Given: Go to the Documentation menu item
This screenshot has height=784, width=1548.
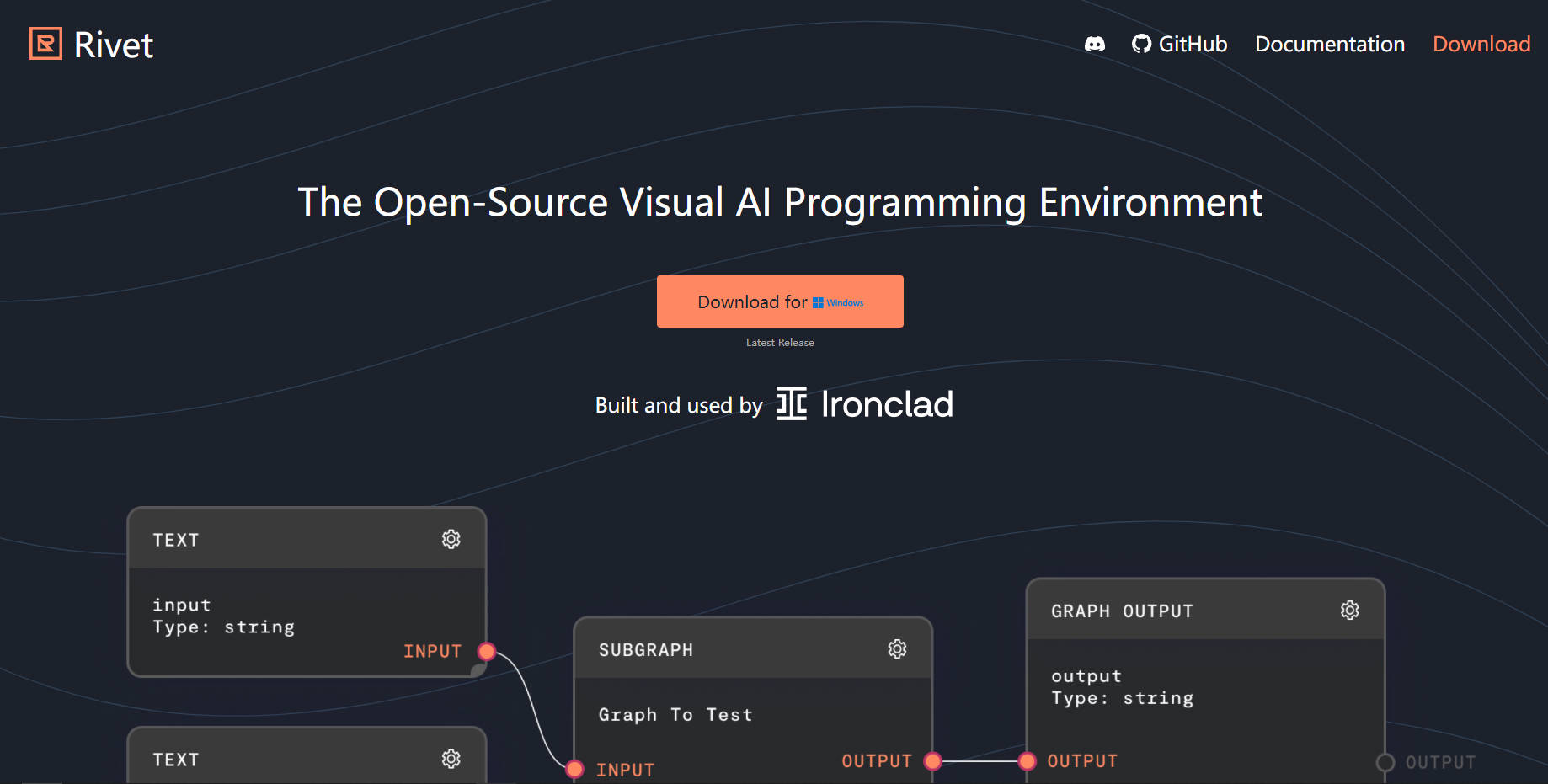Looking at the screenshot, I should pos(1329,44).
